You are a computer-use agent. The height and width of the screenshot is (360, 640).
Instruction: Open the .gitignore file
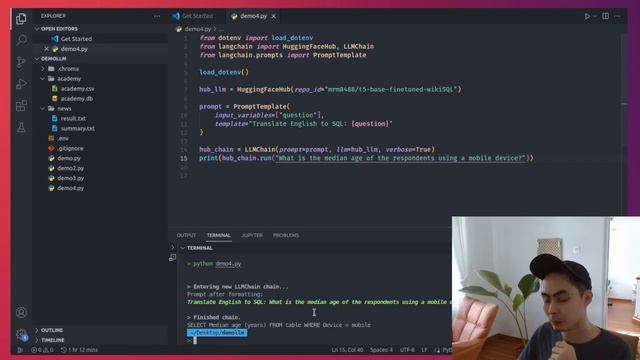(x=70, y=148)
